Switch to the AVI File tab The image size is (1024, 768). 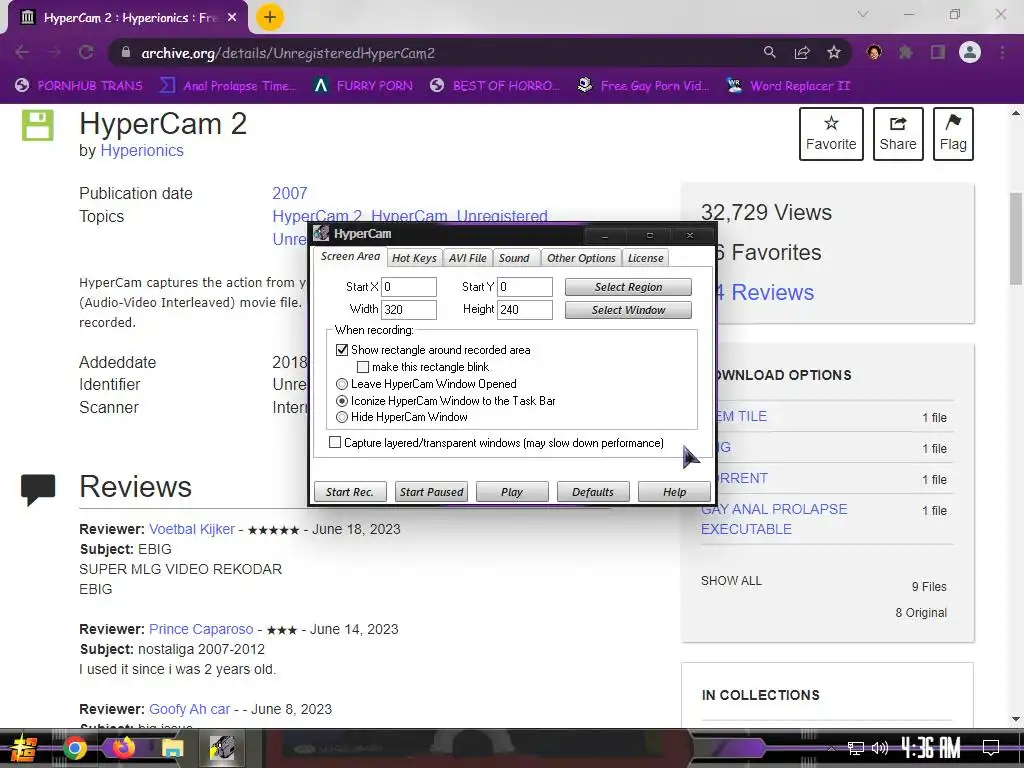point(468,258)
